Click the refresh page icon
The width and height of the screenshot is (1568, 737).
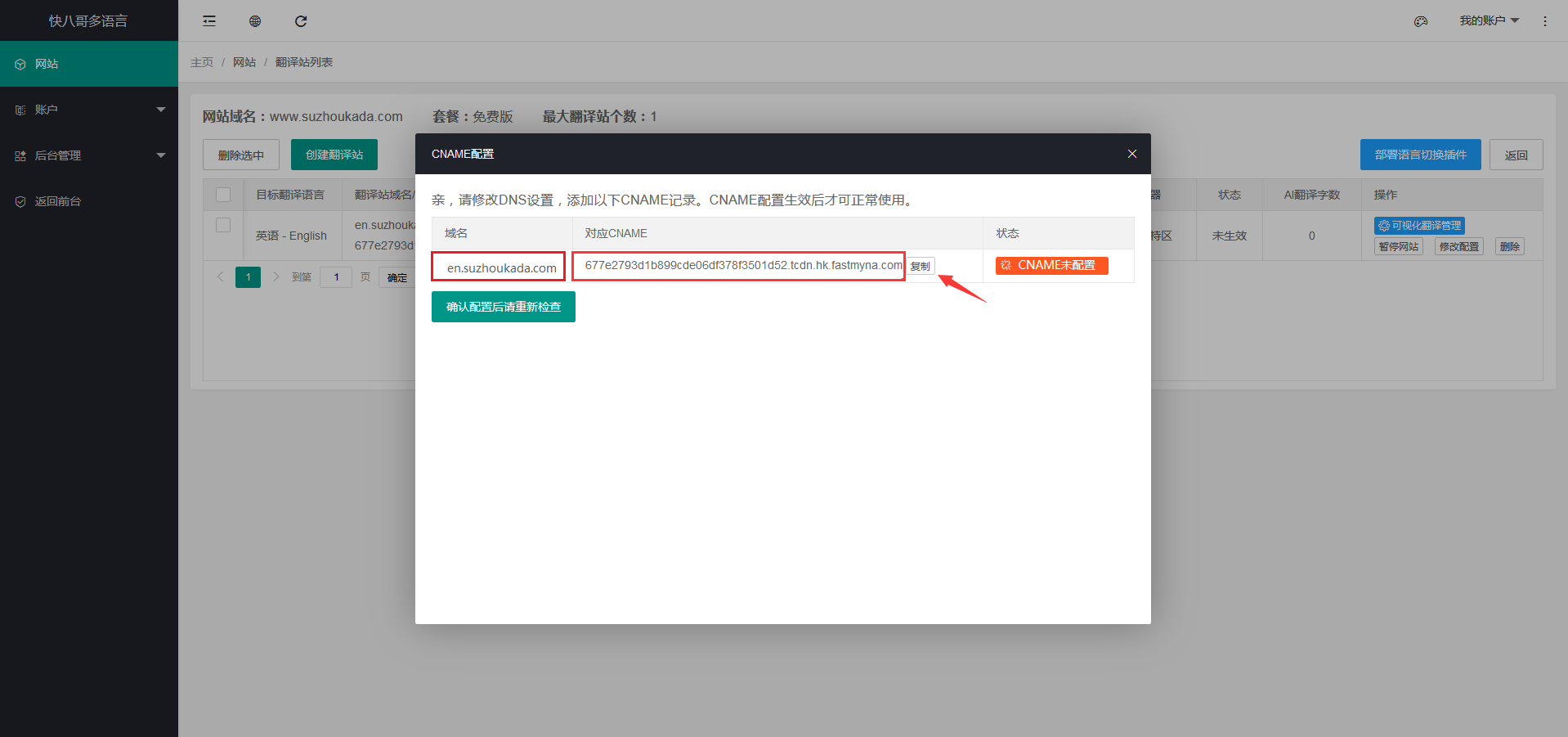301,21
